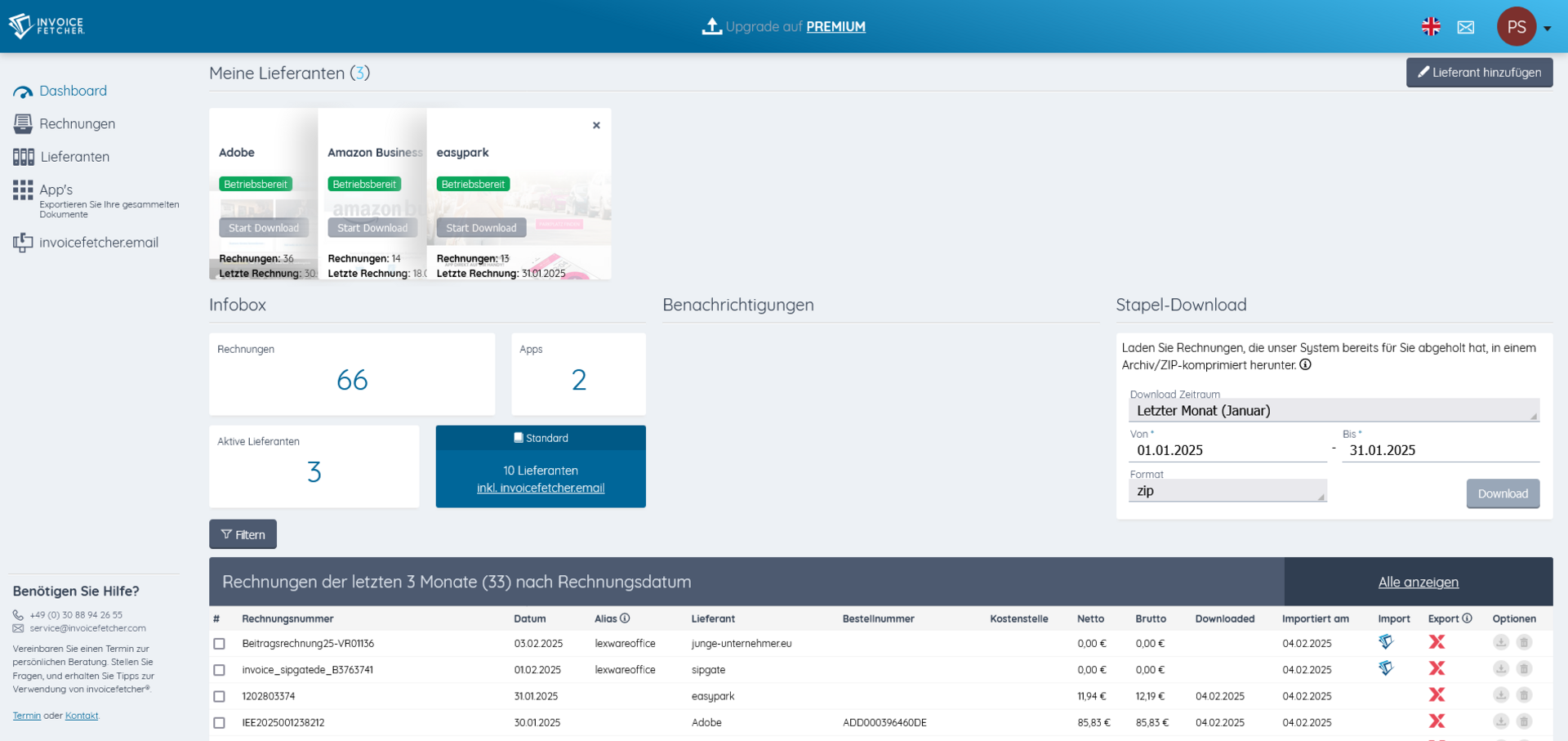Image resolution: width=1568 pixels, height=741 pixels.
Task: Open the envelope messages icon
Action: point(1466,27)
